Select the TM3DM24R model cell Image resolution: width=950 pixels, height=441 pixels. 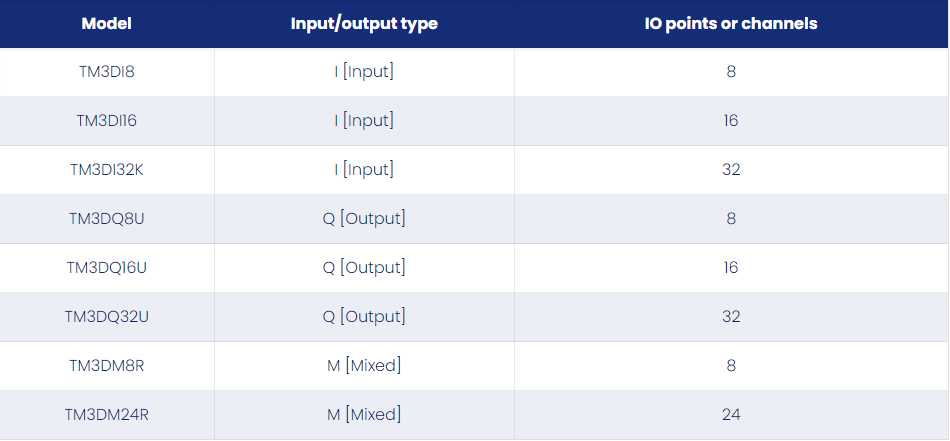click(x=107, y=415)
